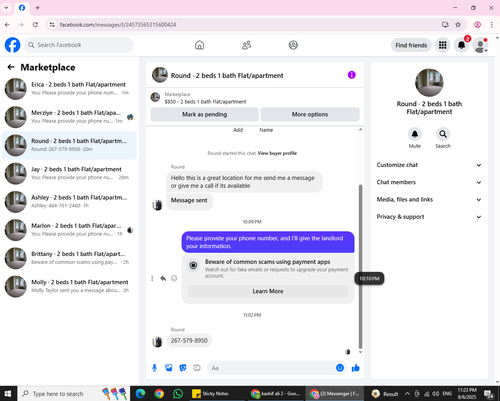Expand Media, files and links section
Screen dimensions: 500x401
click(x=429, y=200)
